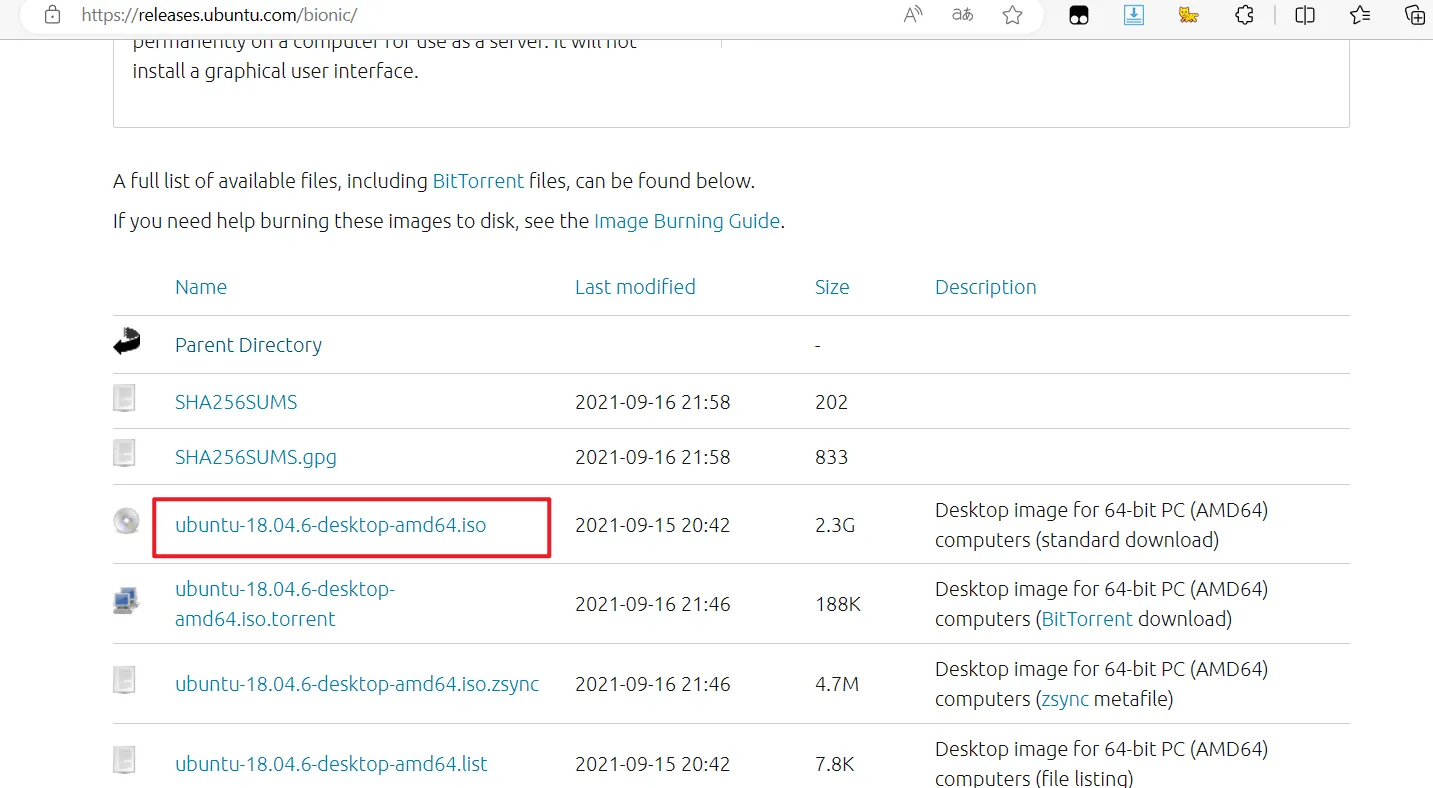The image size is (1433, 788).
Task: Download the desktop-amd64.iso.torrent file
Action: [285, 604]
